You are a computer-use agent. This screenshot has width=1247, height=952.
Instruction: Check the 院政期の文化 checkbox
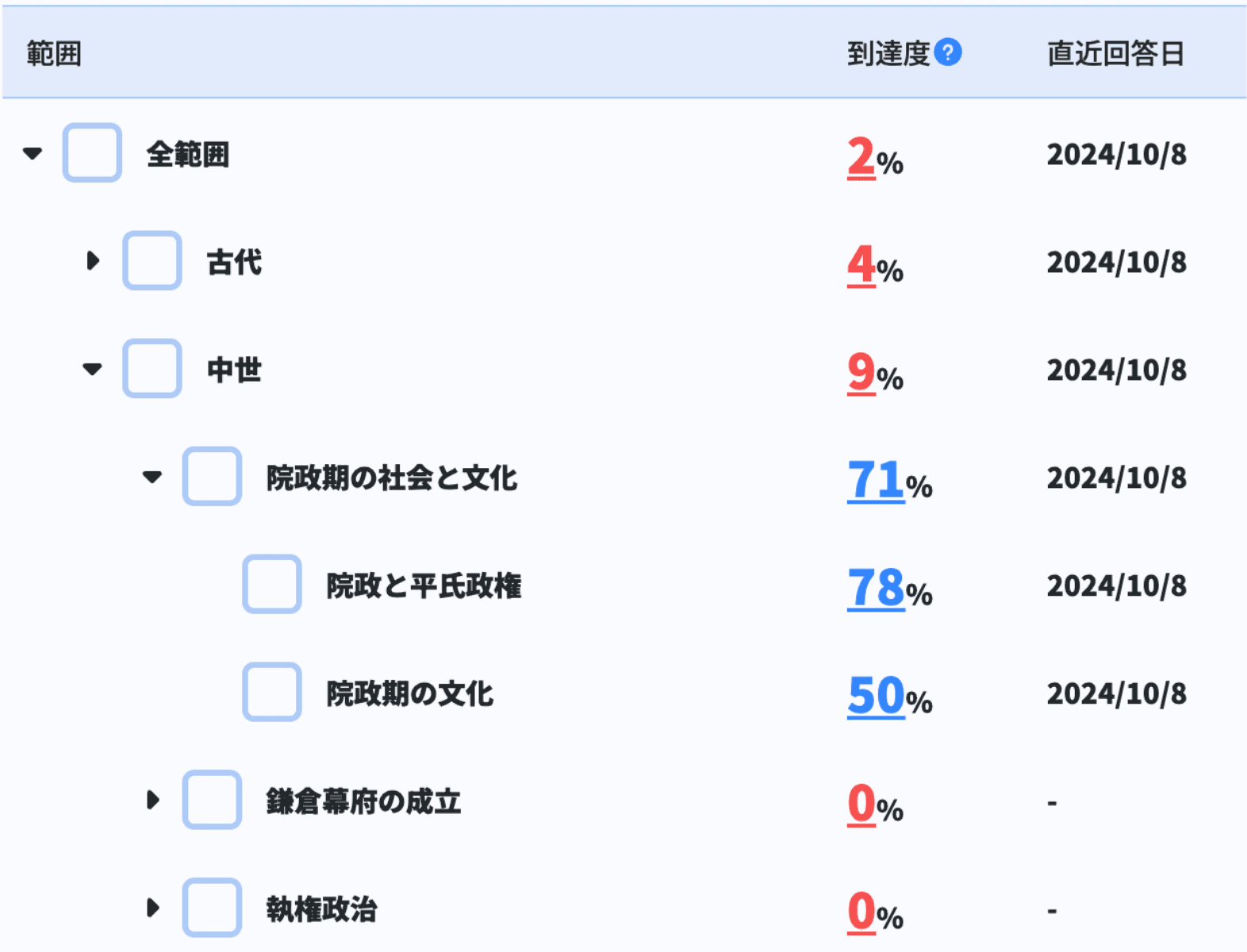271,693
